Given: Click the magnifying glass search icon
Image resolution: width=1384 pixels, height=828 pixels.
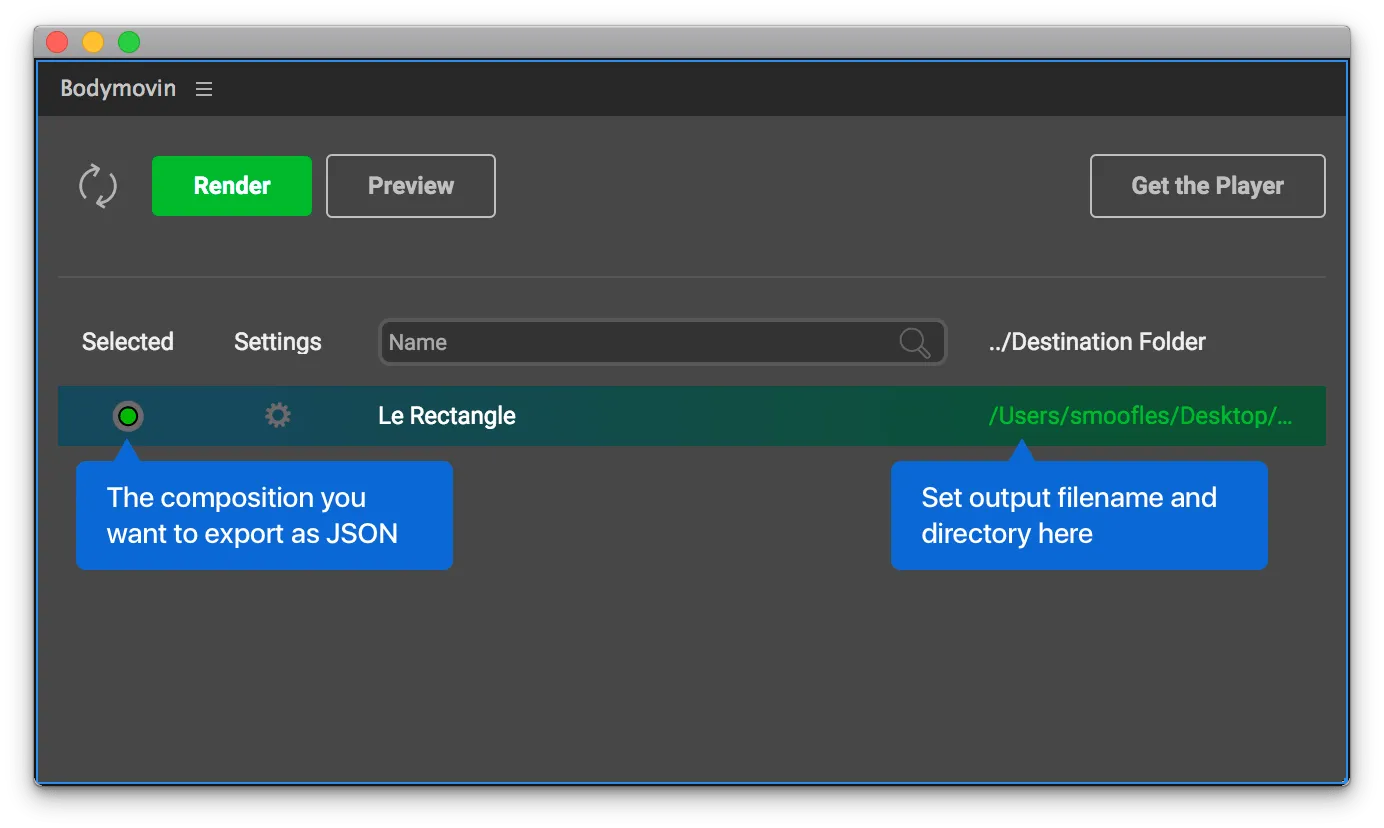Looking at the screenshot, I should [914, 343].
